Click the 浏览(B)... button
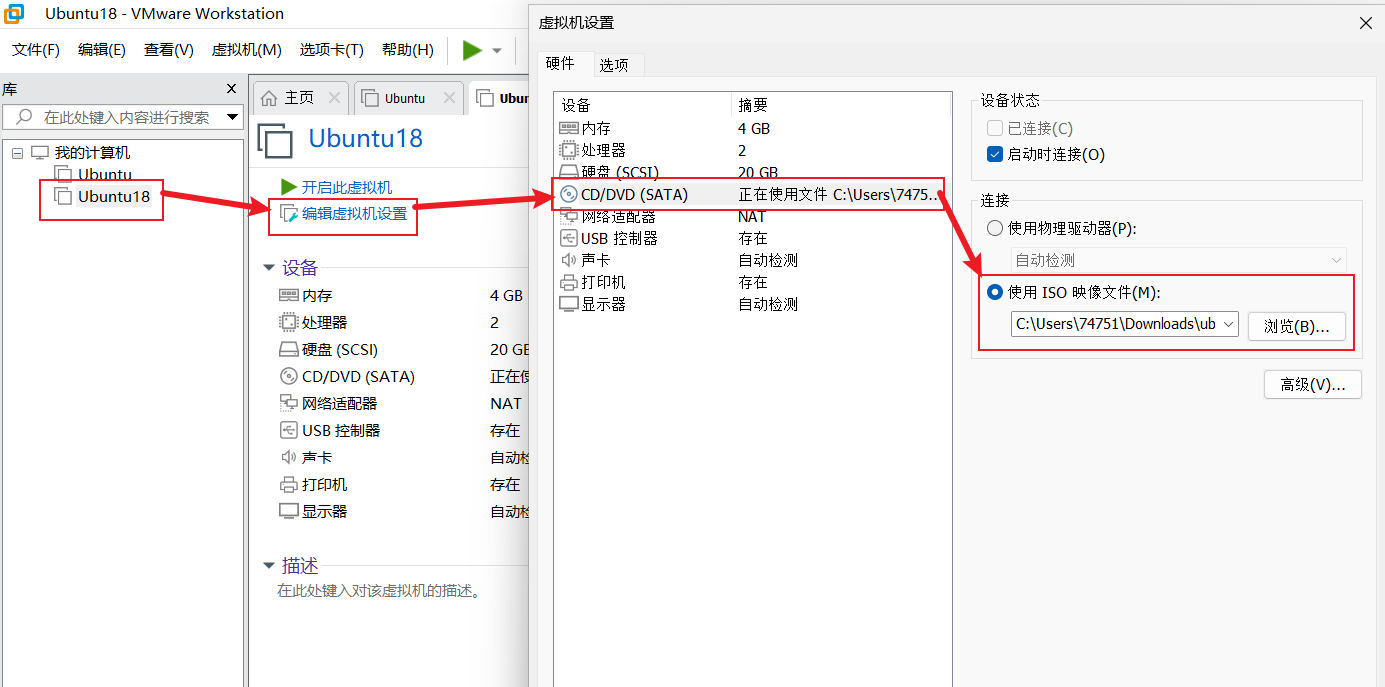This screenshot has width=1385, height=687. (1297, 327)
